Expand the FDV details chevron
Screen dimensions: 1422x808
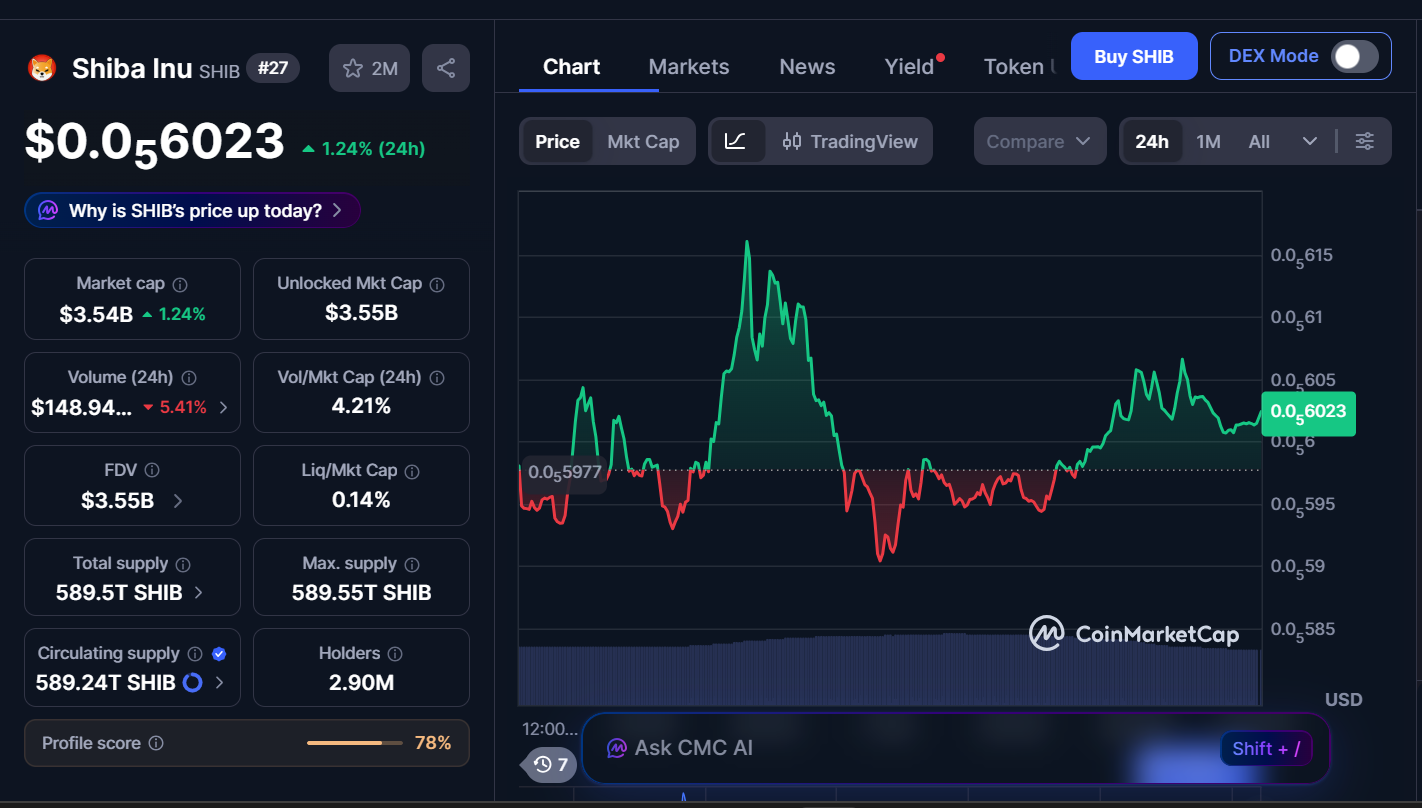coord(178,501)
